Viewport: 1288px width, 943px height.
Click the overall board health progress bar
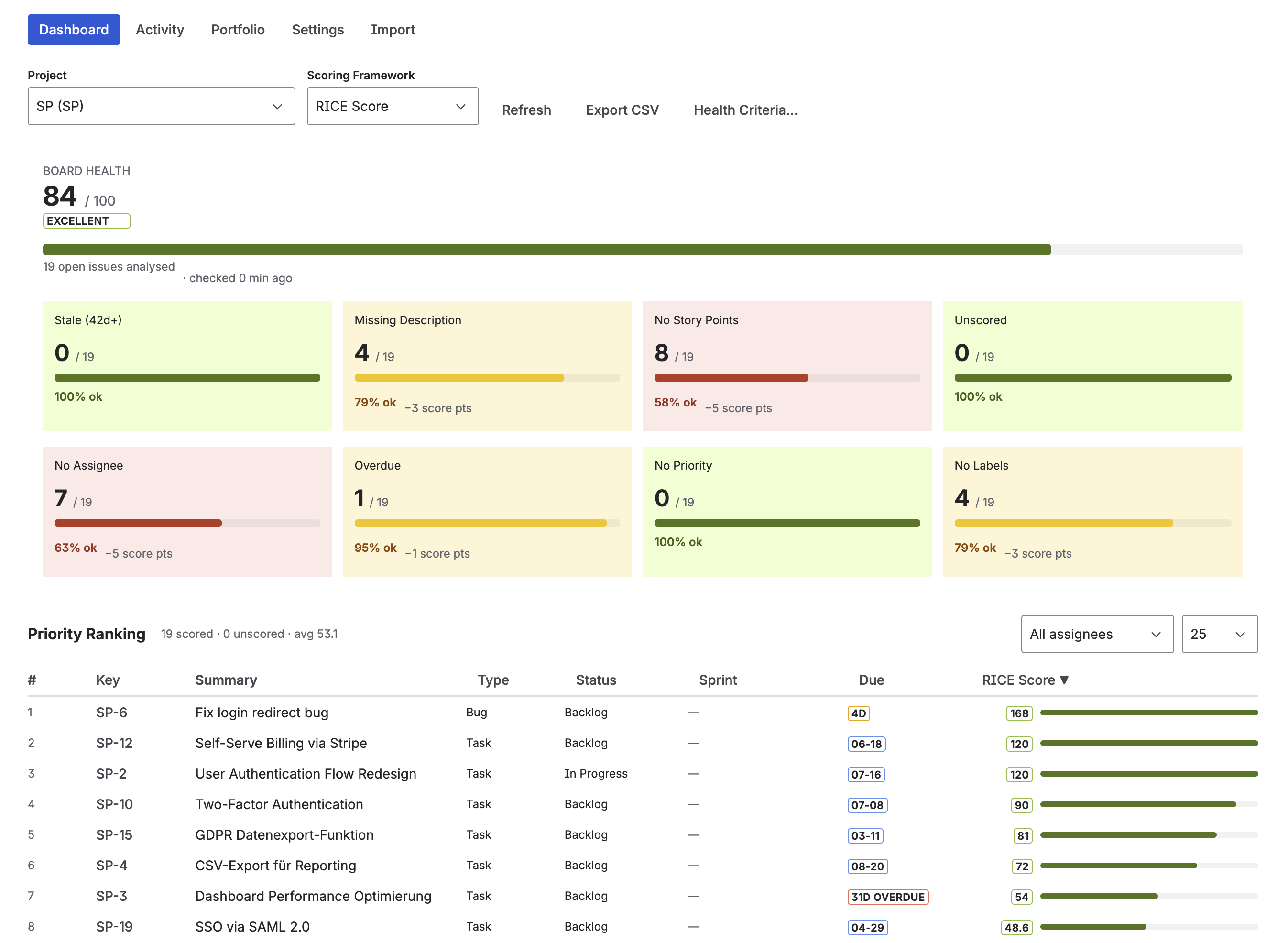tap(643, 250)
